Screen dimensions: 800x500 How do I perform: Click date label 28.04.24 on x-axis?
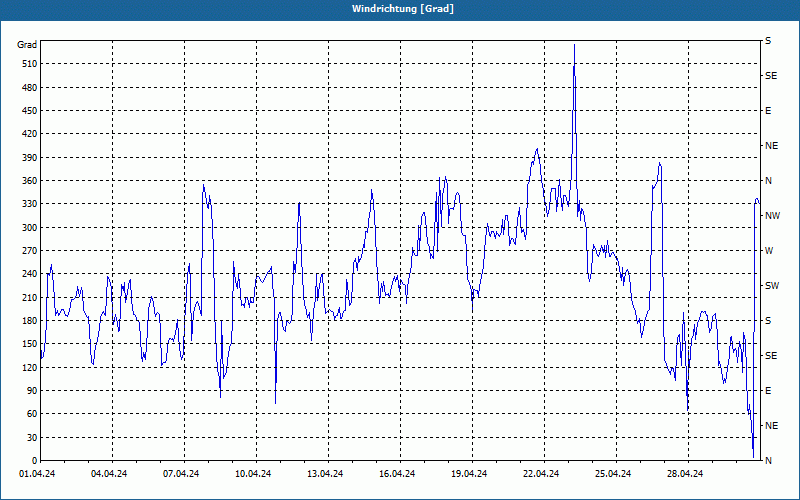point(684,474)
